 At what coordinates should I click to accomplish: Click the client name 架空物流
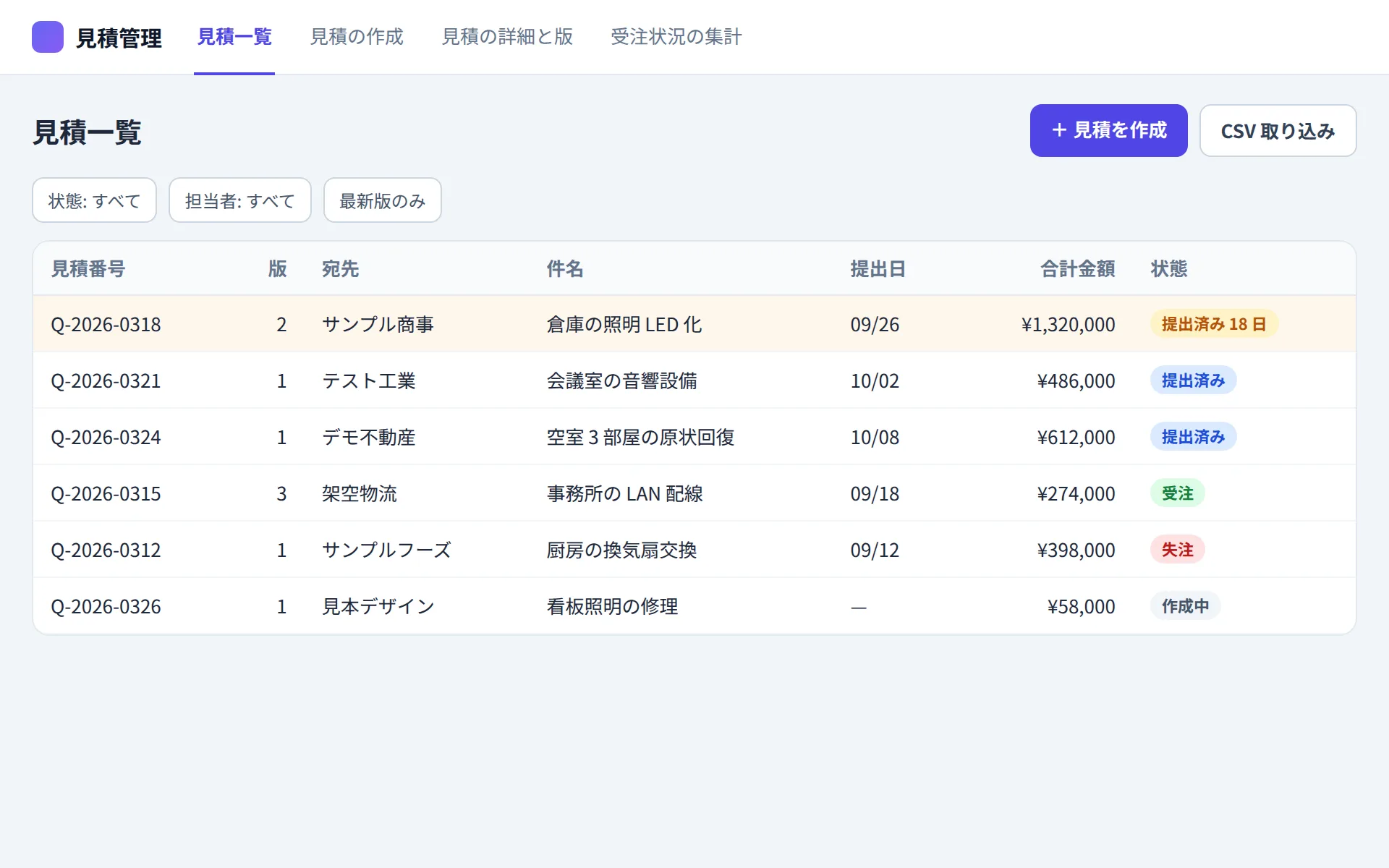click(x=359, y=493)
